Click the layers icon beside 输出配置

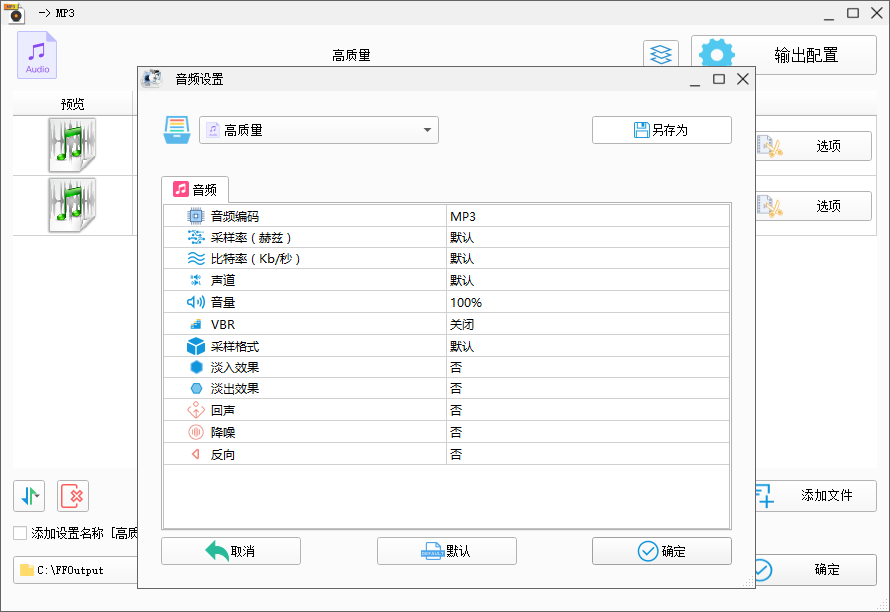[661, 54]
